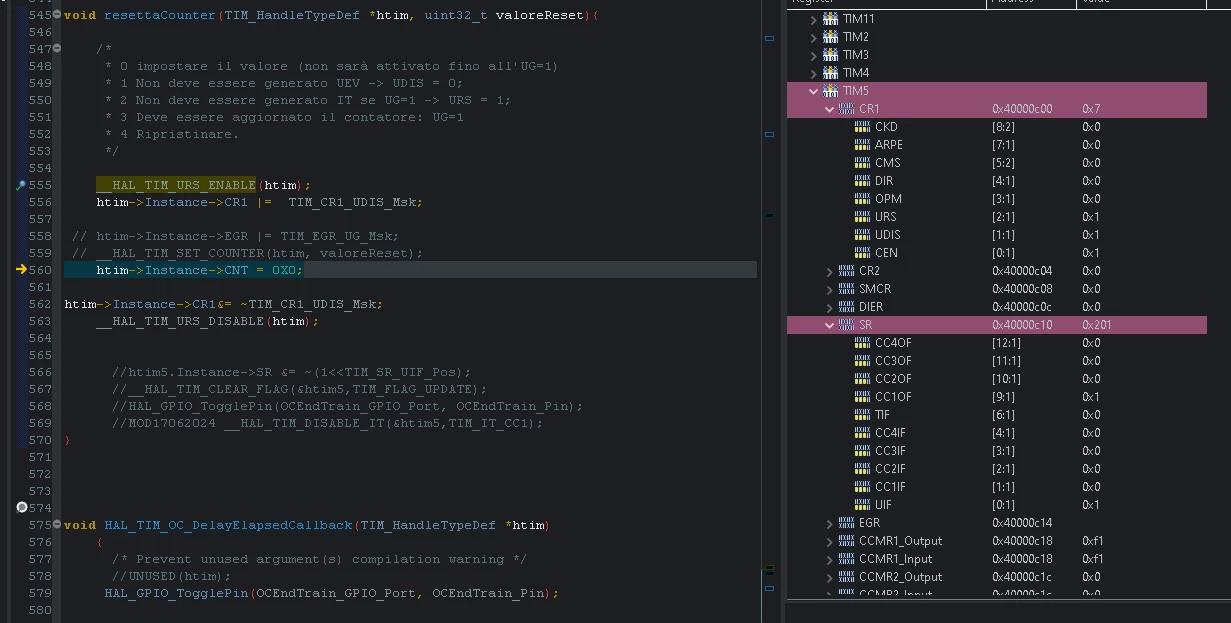The width and height of the screenshot is (1231, 623).
Task: Click the editor overview ruler marker near top
Action: point(770,38)
